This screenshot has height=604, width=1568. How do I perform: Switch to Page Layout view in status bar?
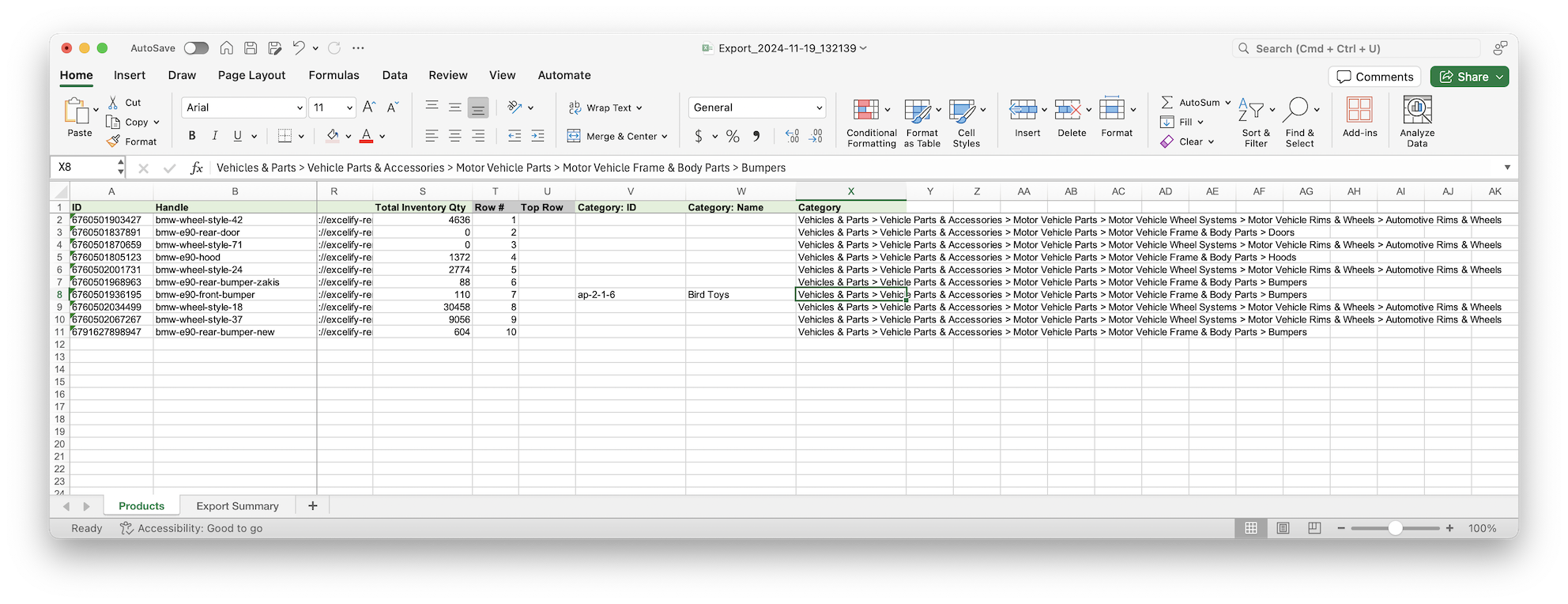point(1283,528)
